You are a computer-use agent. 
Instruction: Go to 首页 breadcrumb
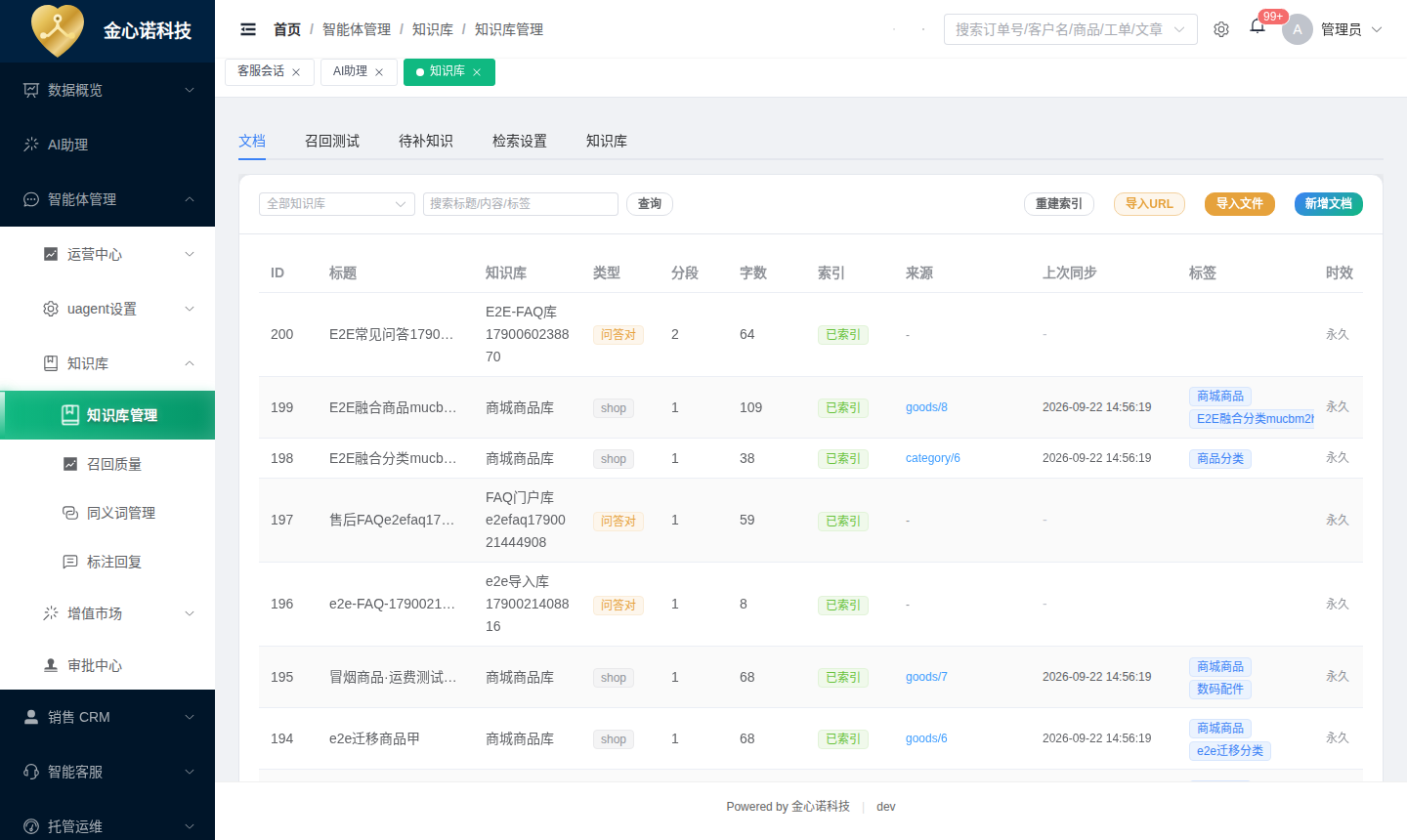(287, 29)
